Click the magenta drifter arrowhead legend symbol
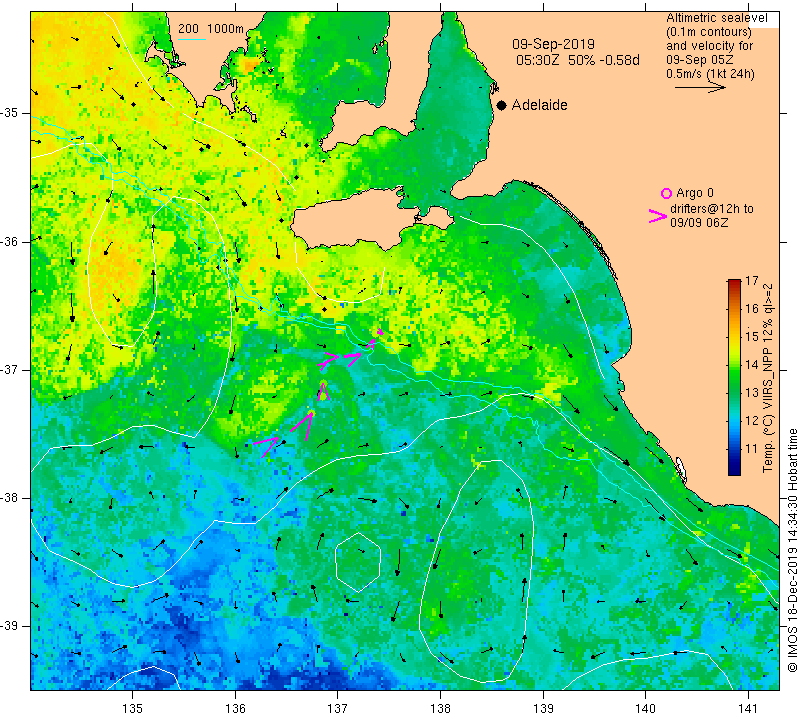 658,216
